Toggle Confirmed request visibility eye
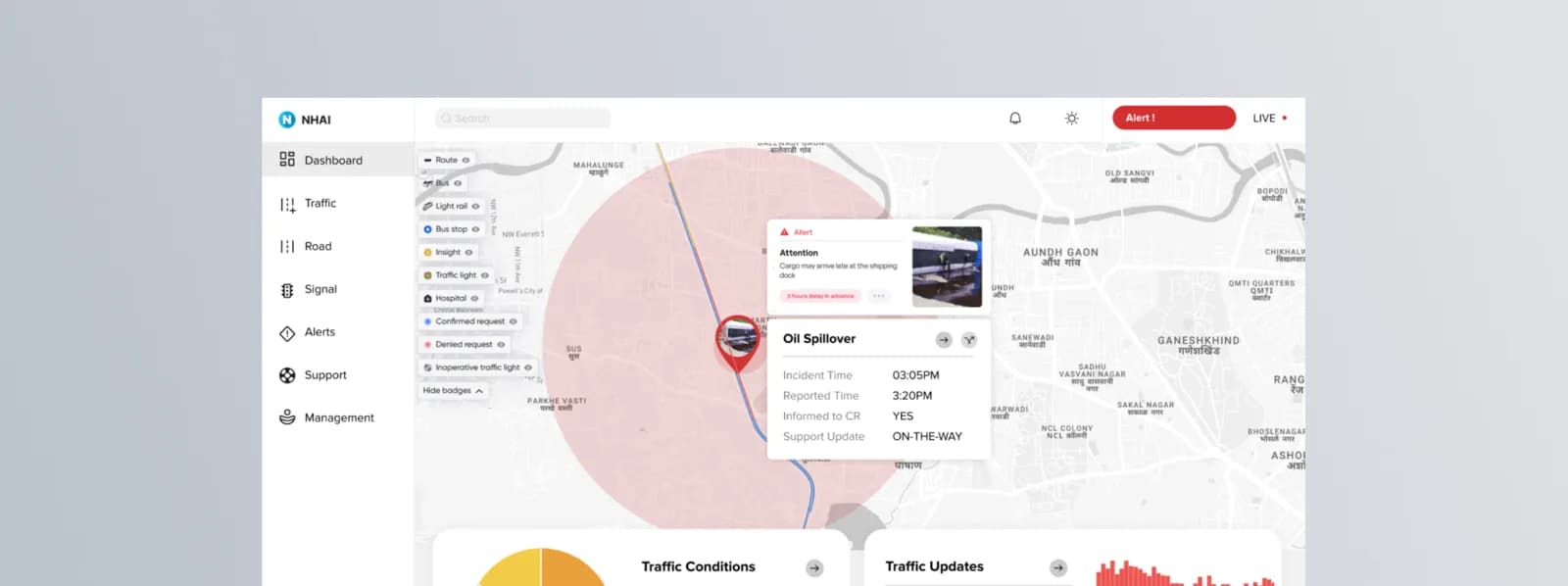This screenshot has height=586, width=1568. [x=513, y=321]
